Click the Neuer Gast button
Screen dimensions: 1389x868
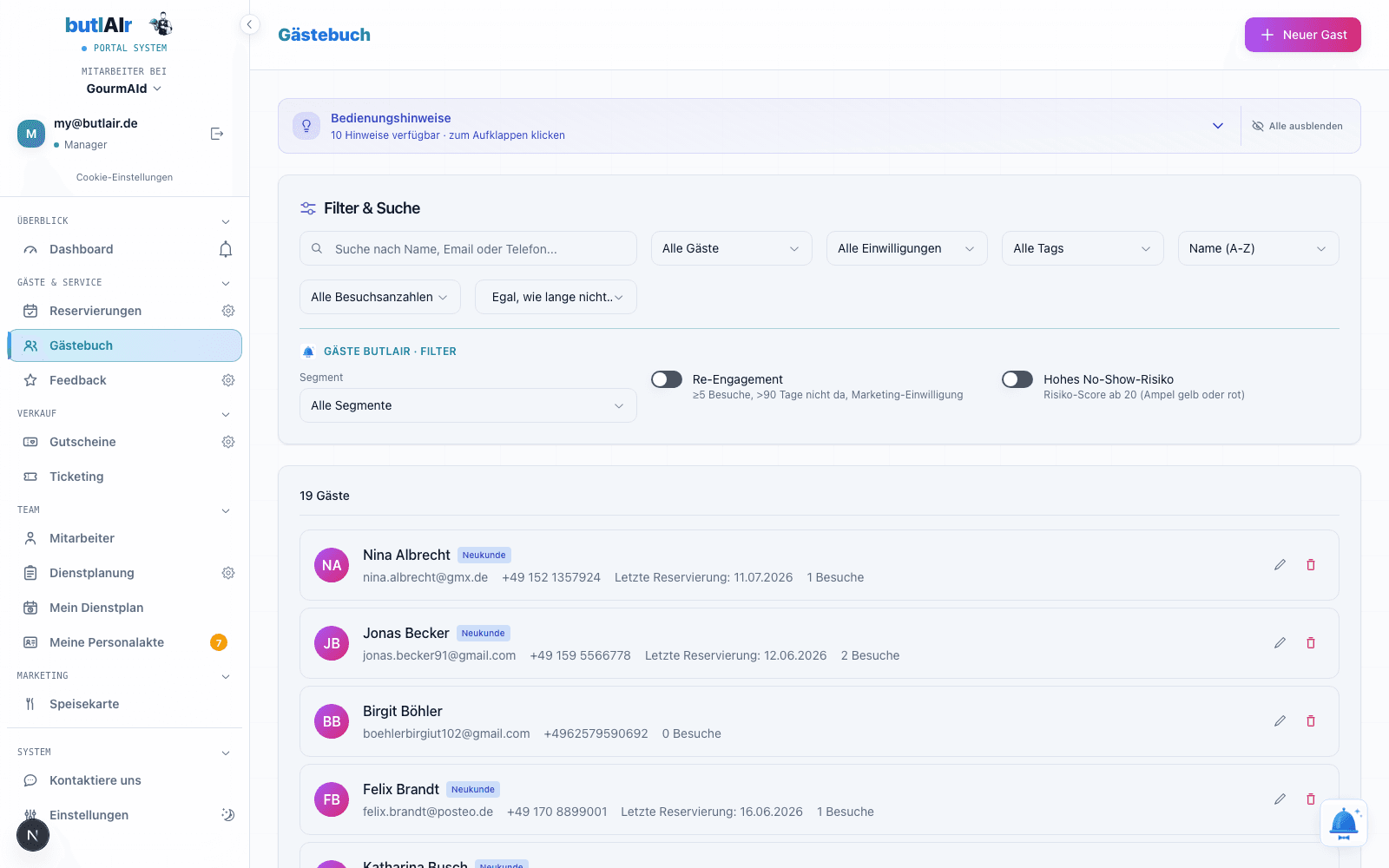tap(1303, 35)
